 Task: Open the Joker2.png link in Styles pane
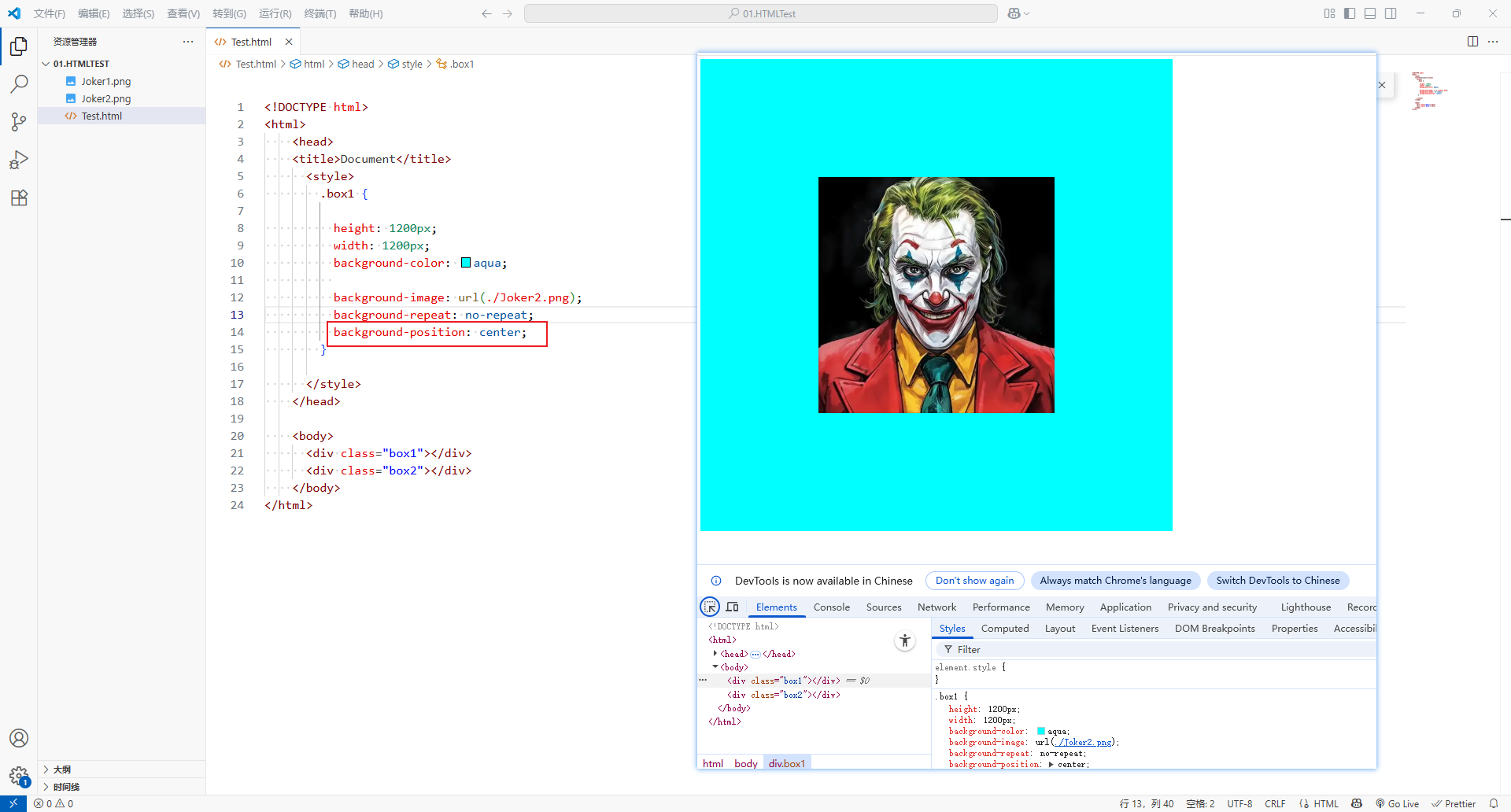point(1084,742)
